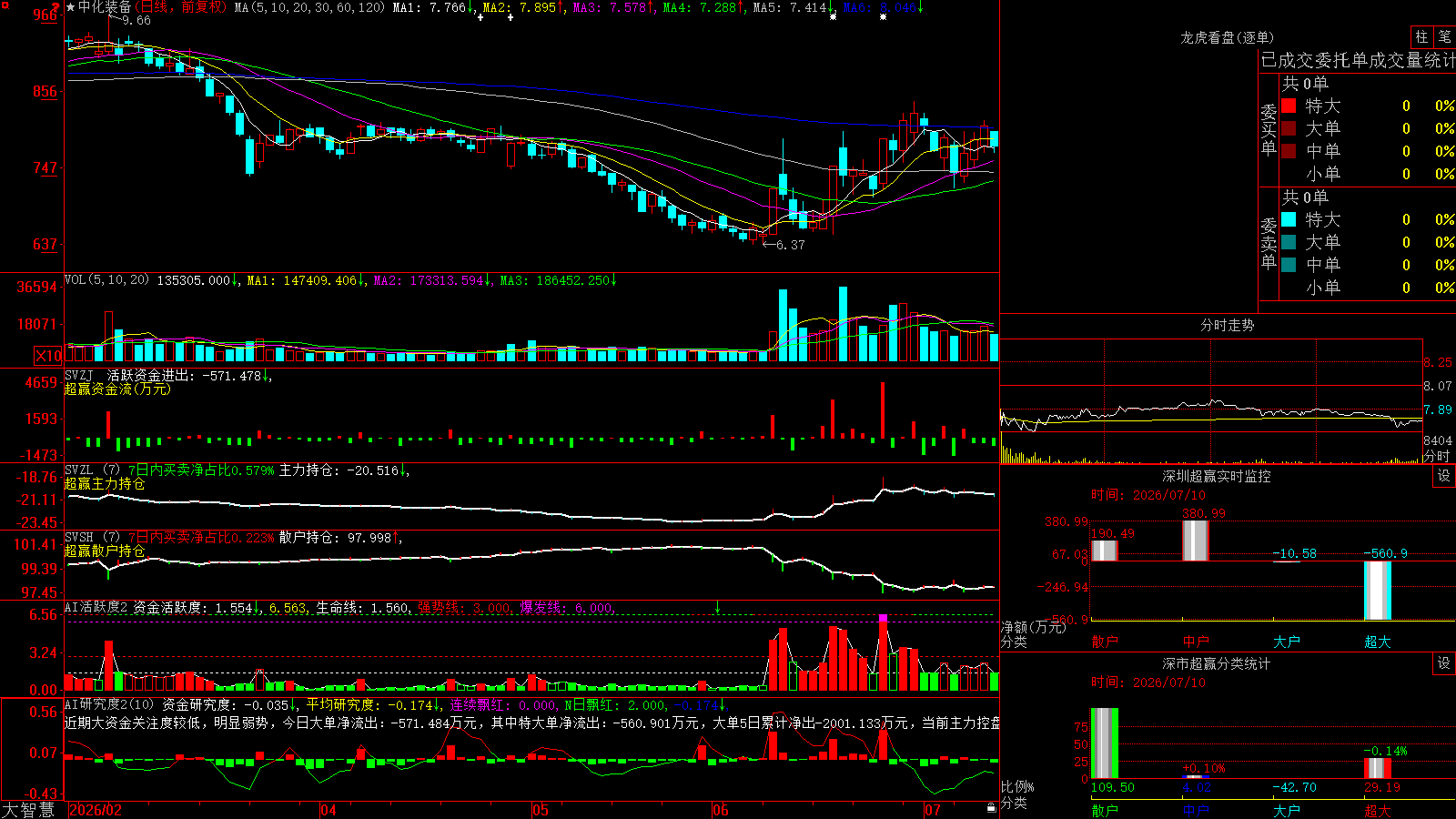1456x819 pixels.
Task: Click the 超赢散户持仓 label
Action: 105,551
